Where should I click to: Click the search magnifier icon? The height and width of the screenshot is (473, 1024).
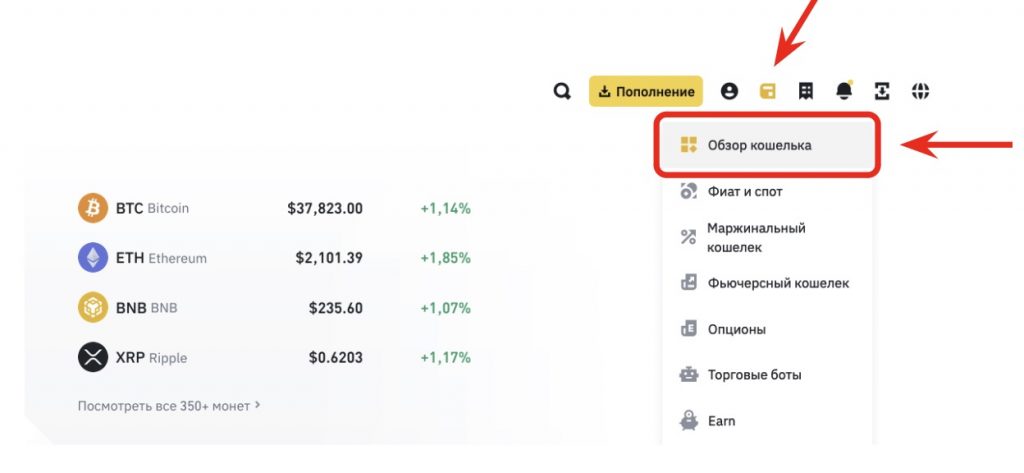(562, 91)
